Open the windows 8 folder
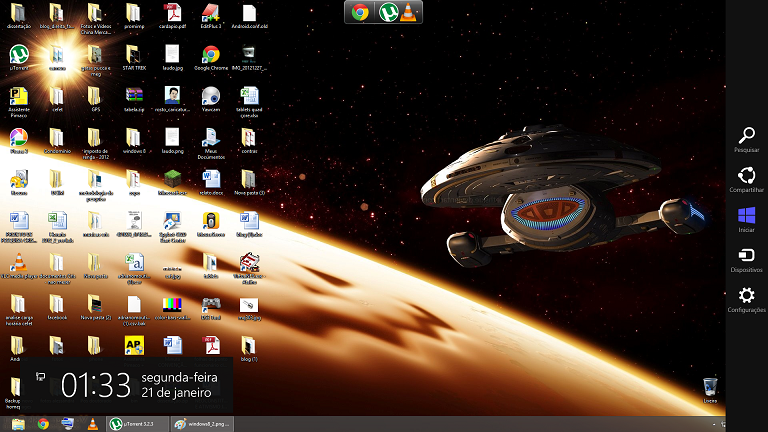The height and width of the screenshot is (432, 768). 134,141
